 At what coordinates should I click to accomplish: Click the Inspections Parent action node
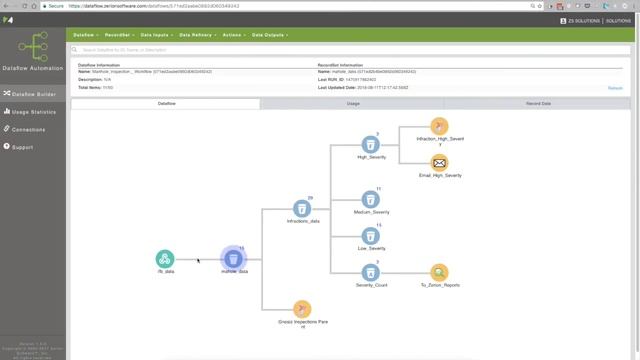302,309
